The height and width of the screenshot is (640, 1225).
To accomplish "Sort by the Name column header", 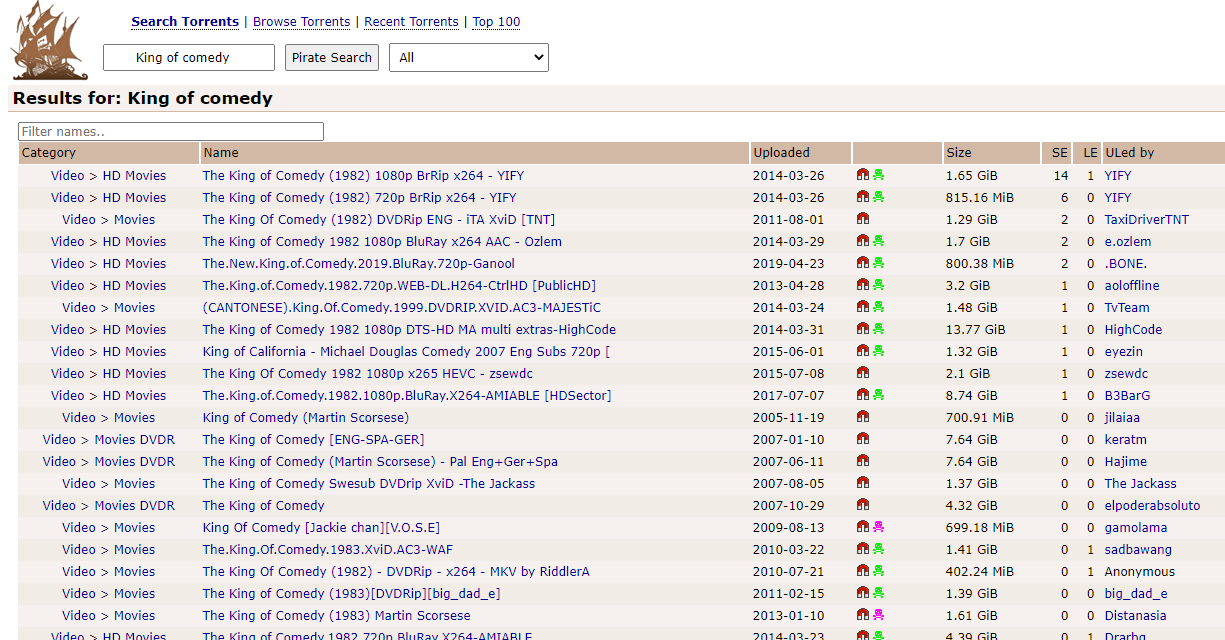I will point(221,153).
